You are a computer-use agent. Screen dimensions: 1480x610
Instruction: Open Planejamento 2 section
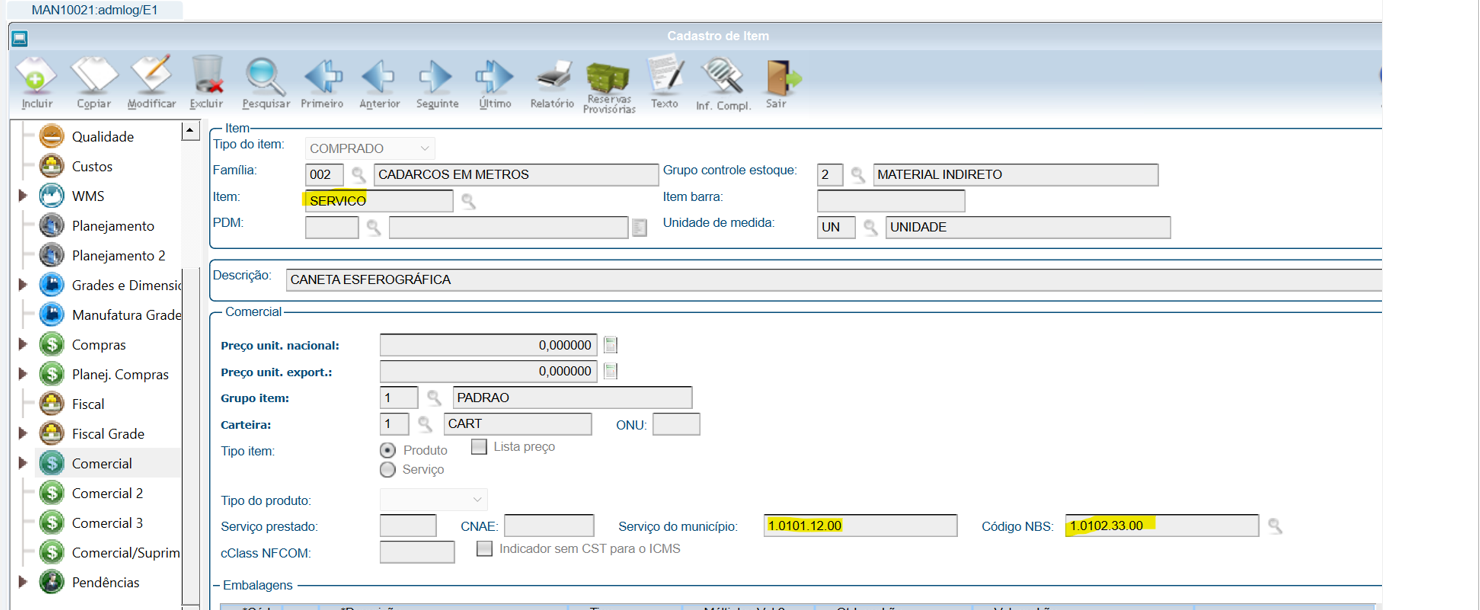[118, 255]
